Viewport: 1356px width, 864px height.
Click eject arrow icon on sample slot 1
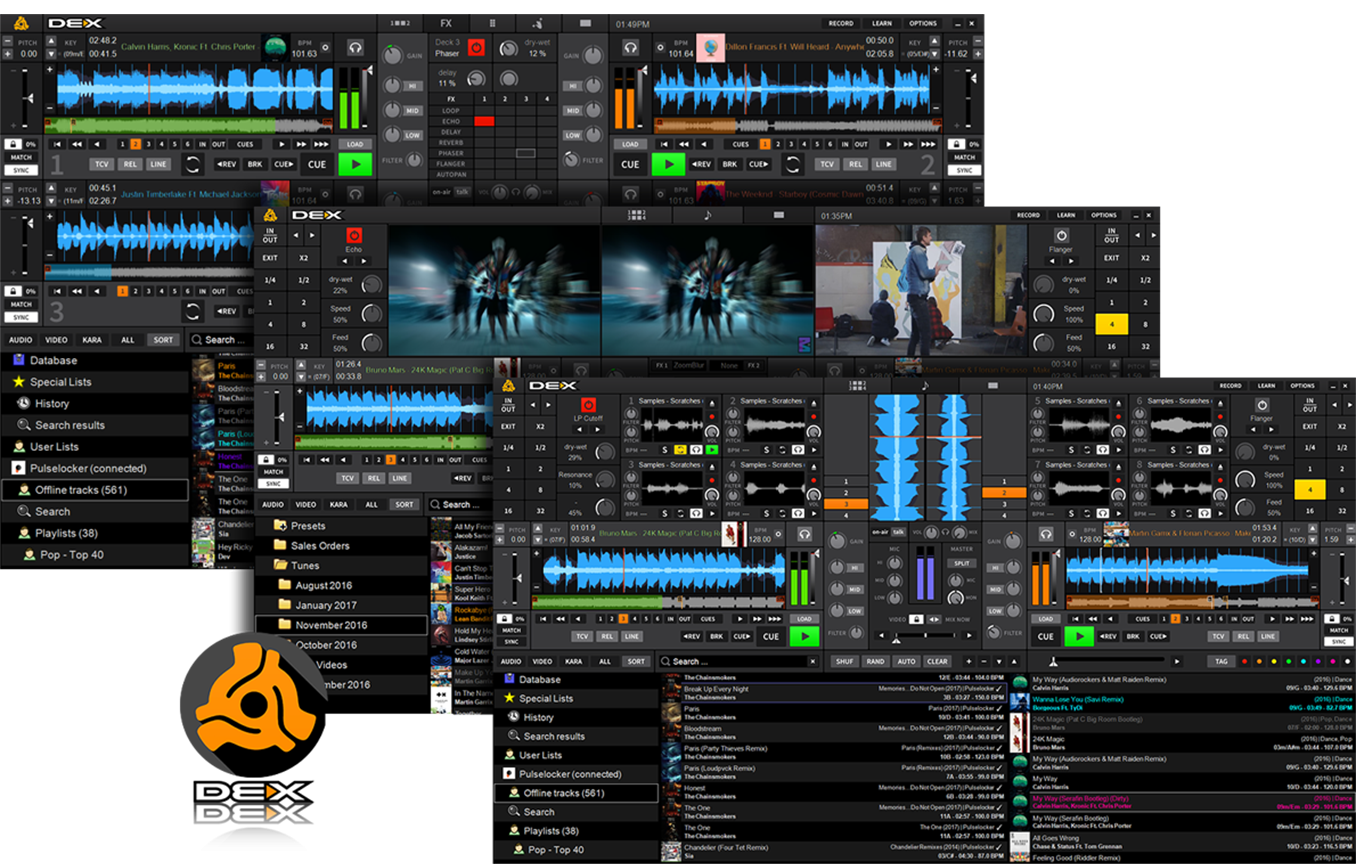point(712,401)
